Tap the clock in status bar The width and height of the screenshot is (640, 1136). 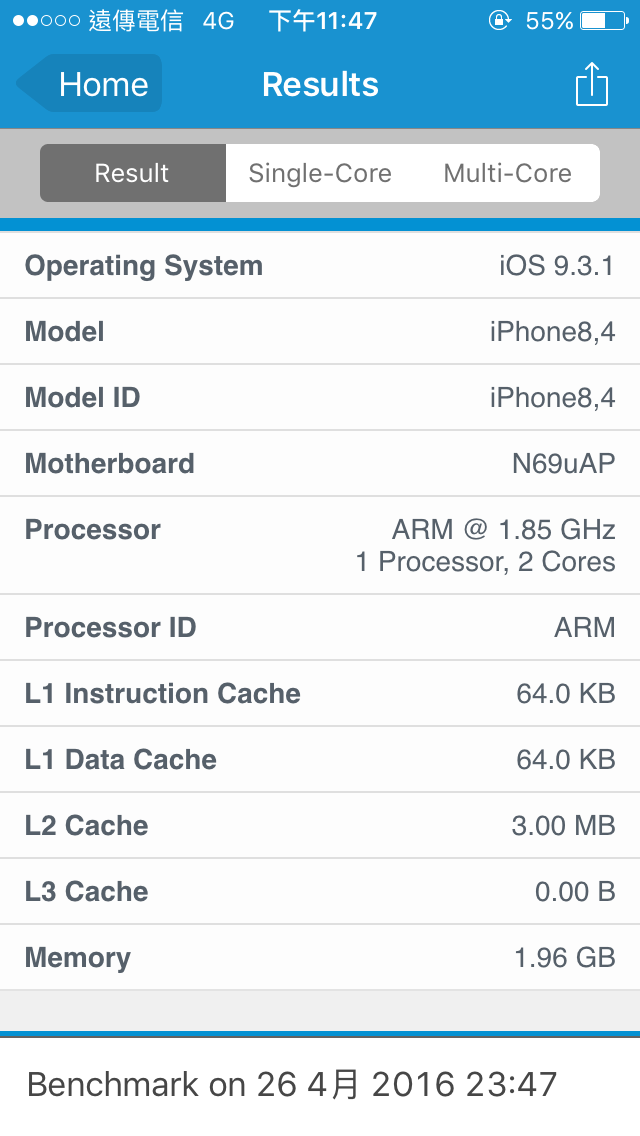click(323, 21)
